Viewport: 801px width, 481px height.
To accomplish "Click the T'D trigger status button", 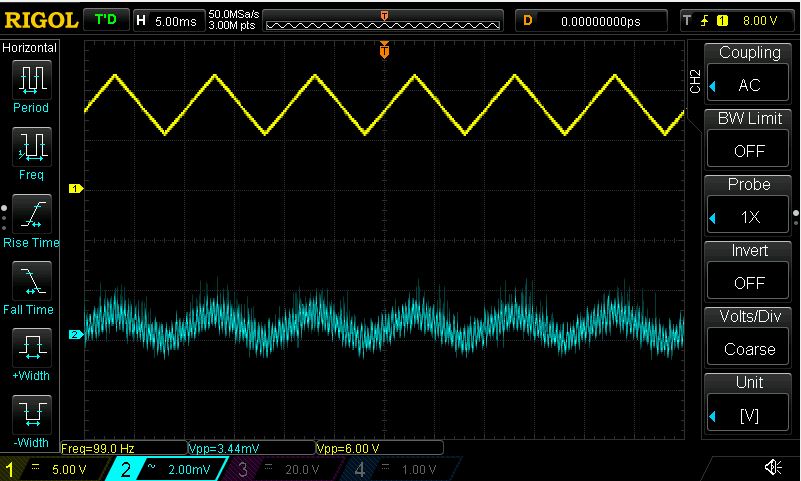I will coord(106,20).
